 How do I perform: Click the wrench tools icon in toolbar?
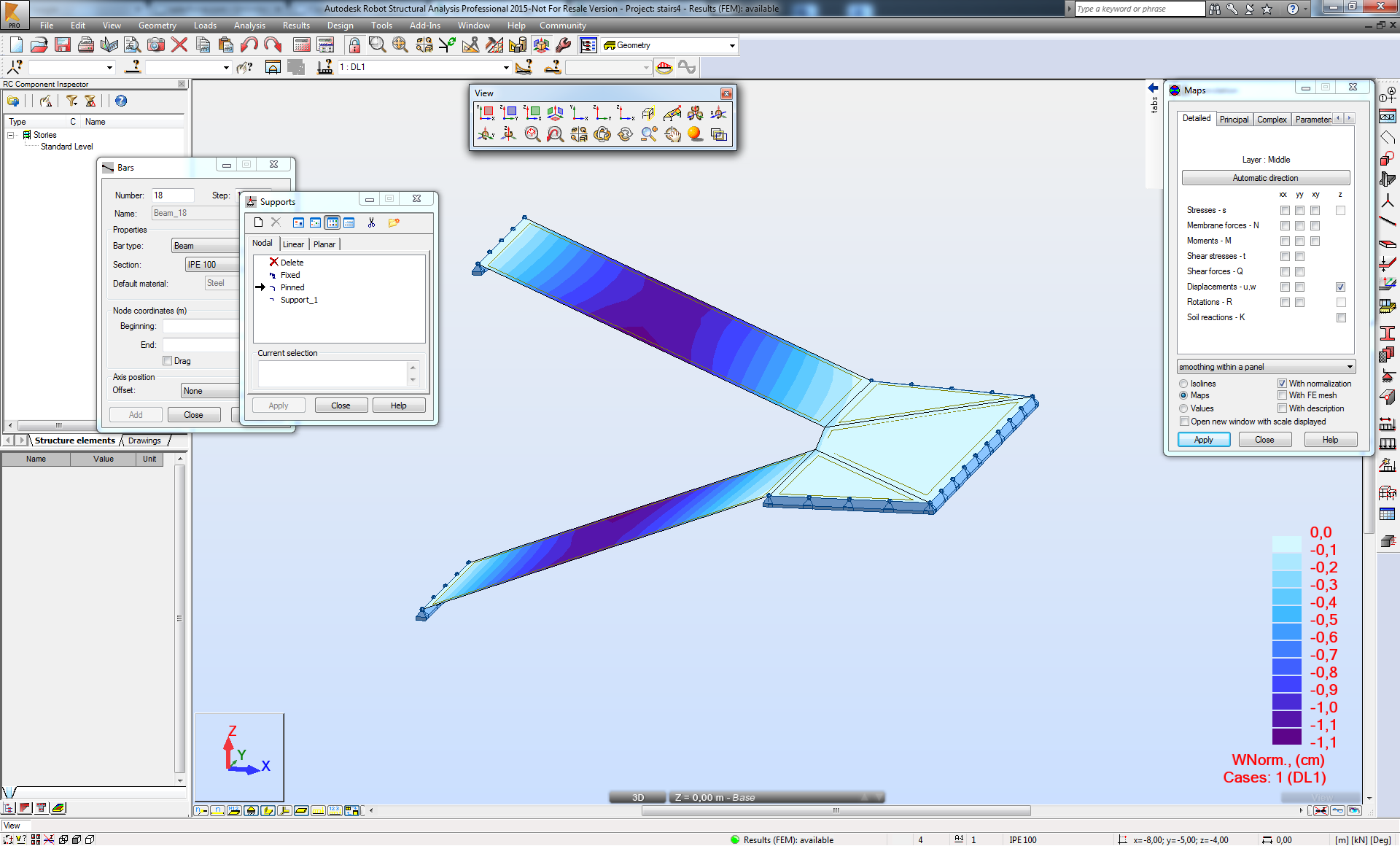[564, 45]
